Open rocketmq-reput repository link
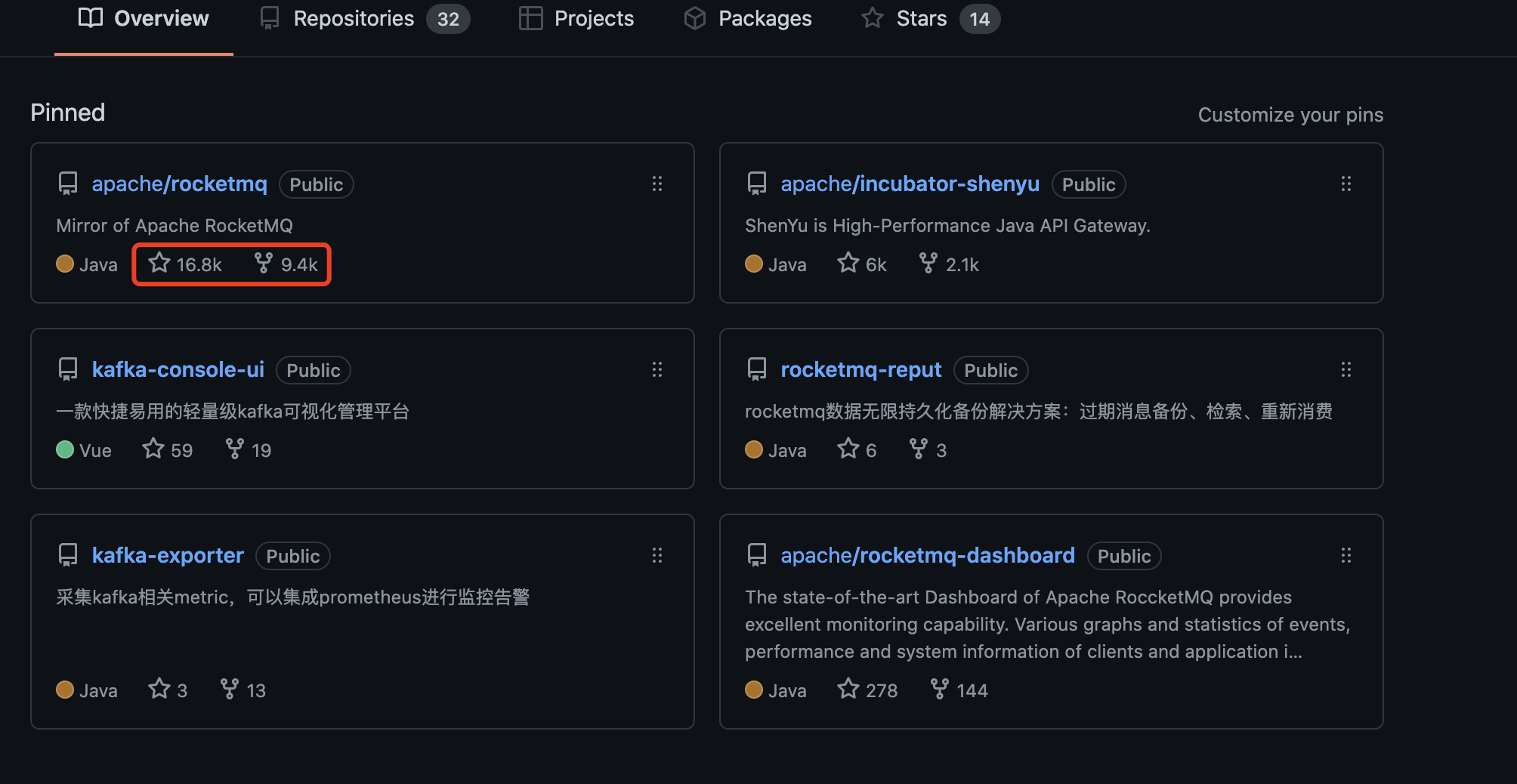Screen dimensions: 1517x784 tap(860, 370)
